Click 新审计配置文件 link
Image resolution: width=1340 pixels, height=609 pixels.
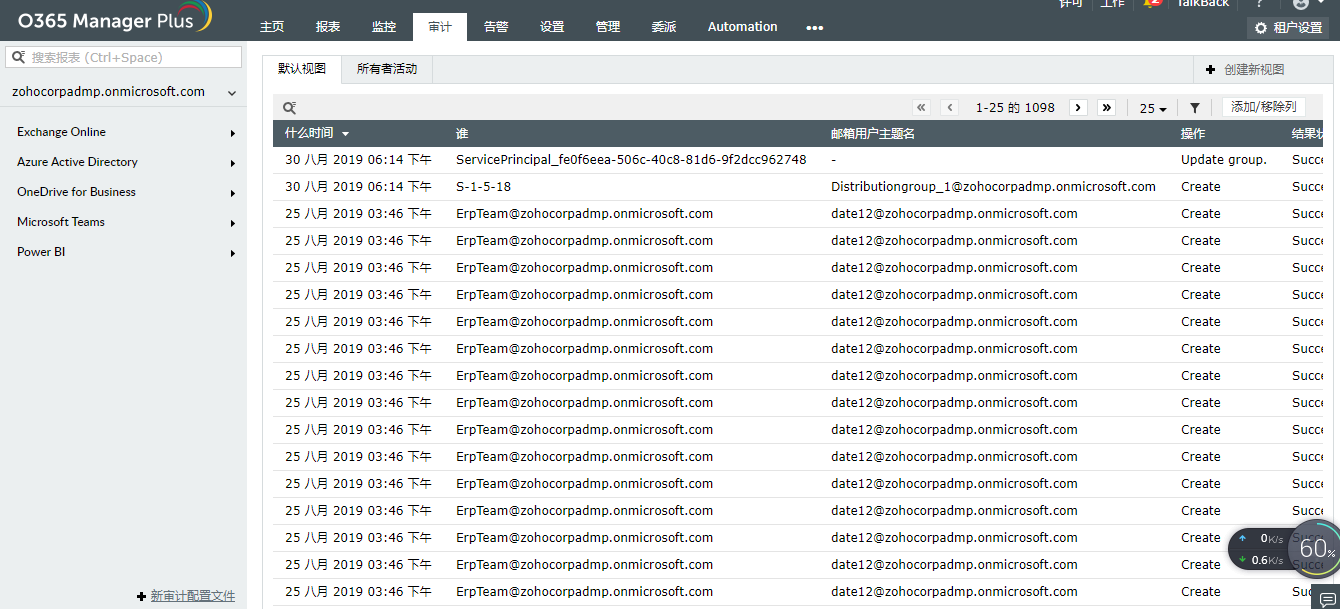point(193,596)
